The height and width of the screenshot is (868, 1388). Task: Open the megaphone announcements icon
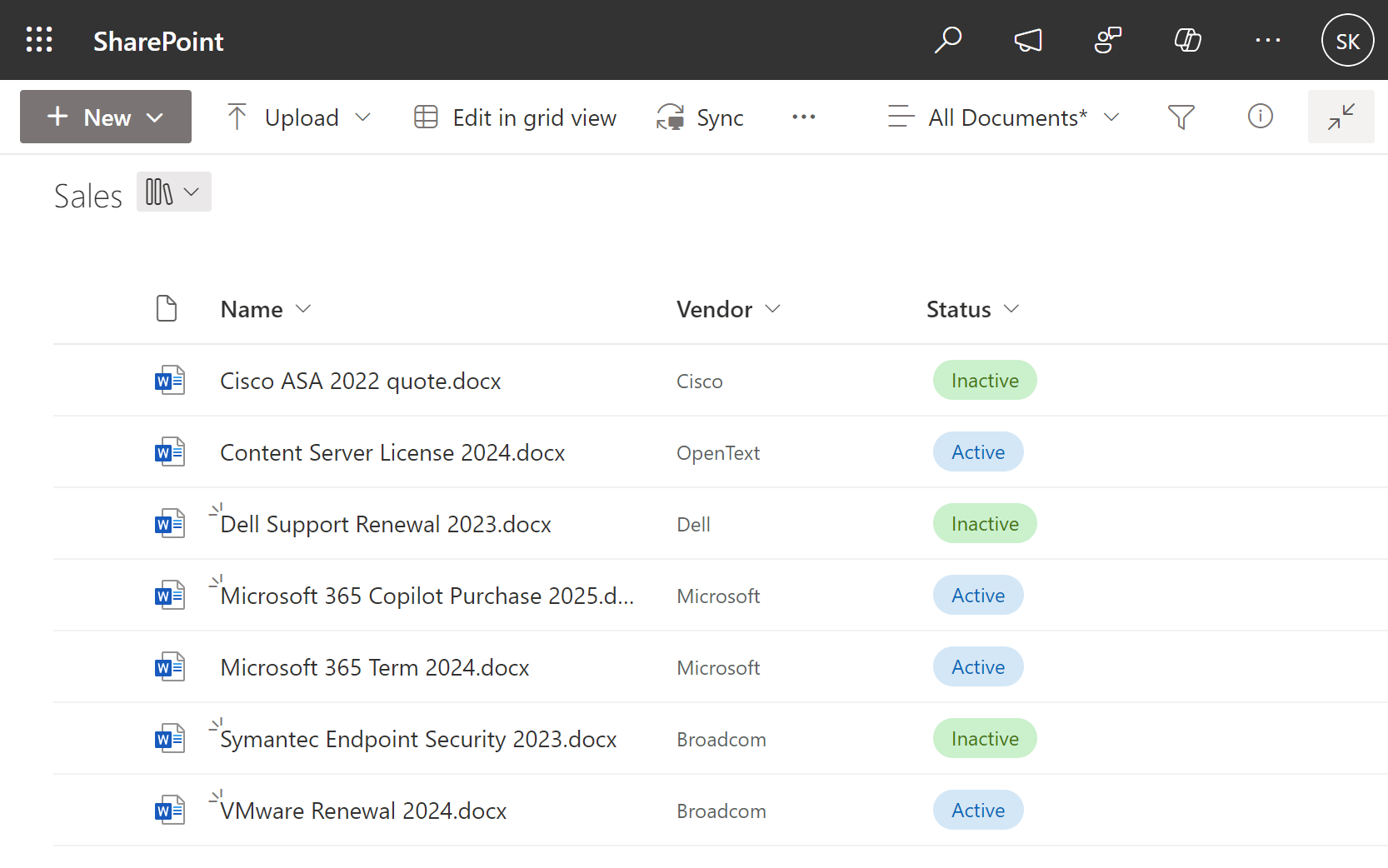(x=1028, y=40)
